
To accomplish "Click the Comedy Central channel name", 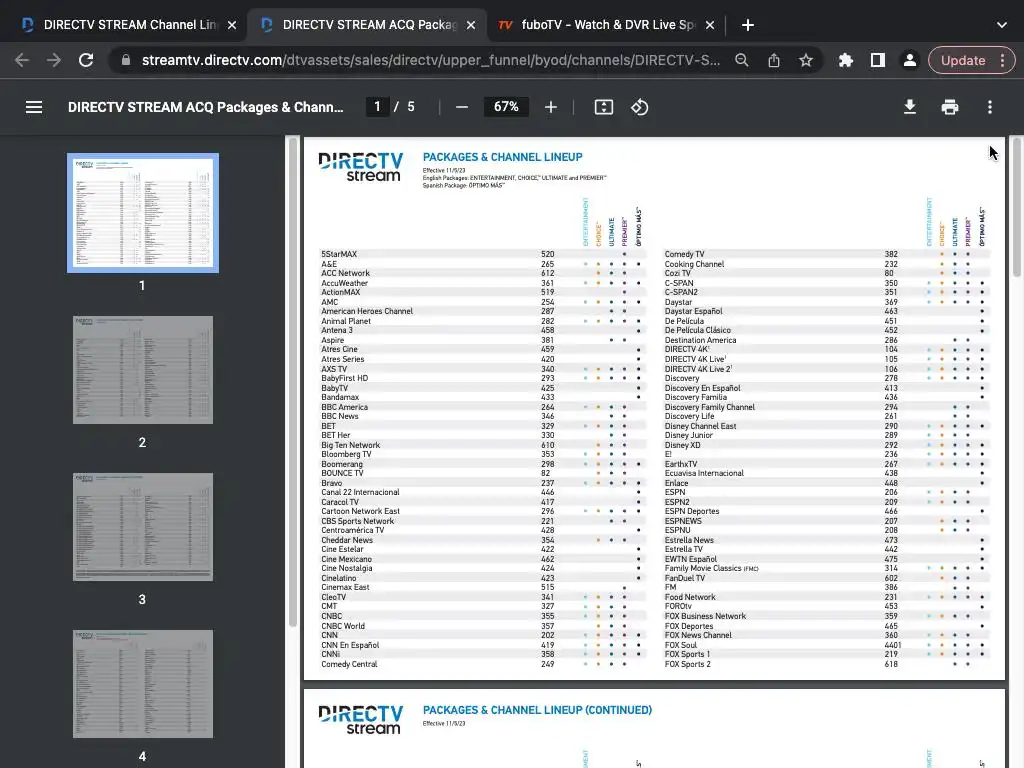I will tap(349, 664).
